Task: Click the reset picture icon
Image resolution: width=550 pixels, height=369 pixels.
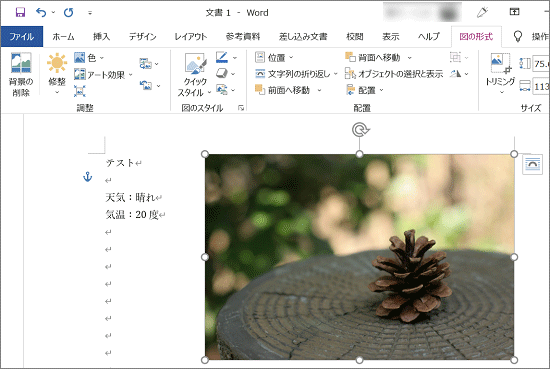Action: click(146, 85)
